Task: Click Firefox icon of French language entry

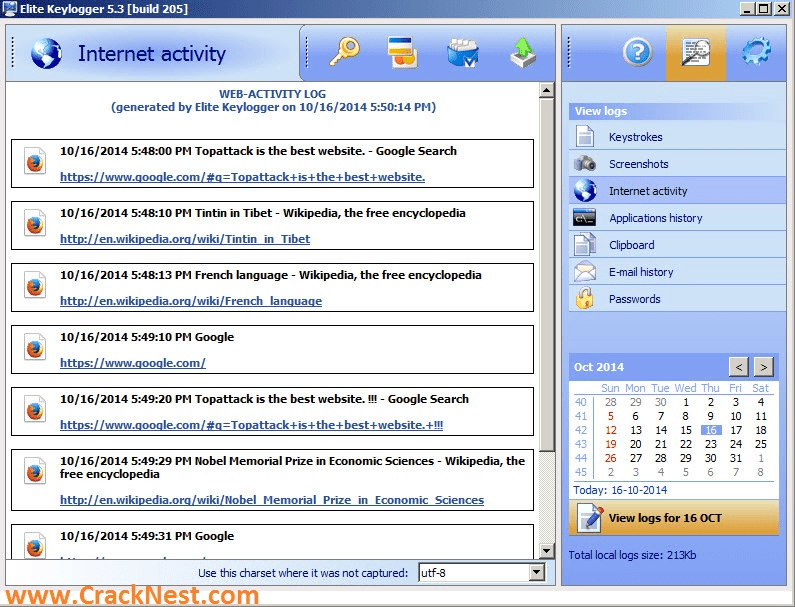Action: 35,285
